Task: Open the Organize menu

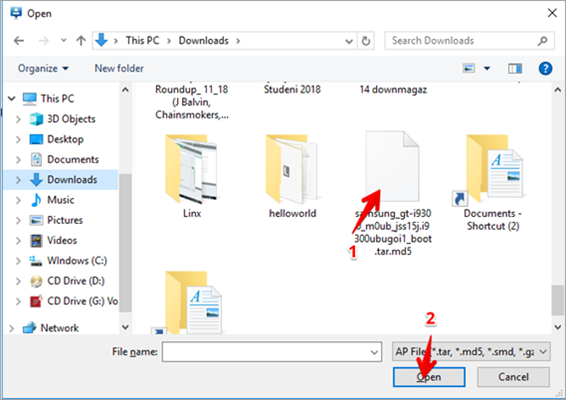Action: click(x=43, y=68)
